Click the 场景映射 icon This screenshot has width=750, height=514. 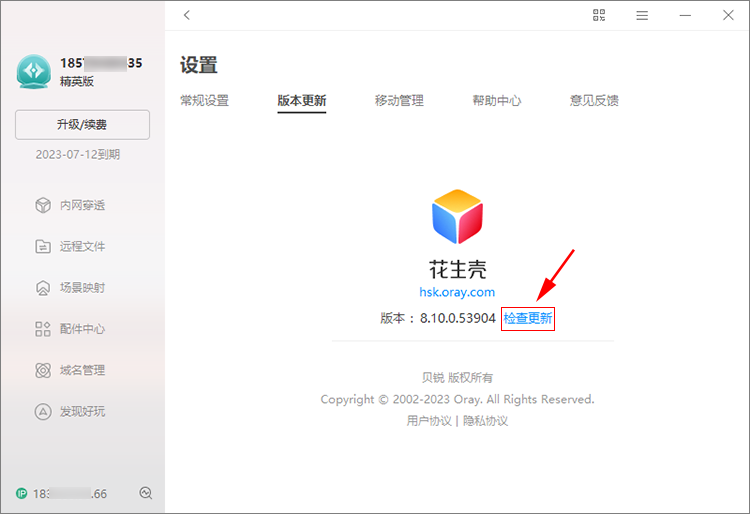[43, 288]
